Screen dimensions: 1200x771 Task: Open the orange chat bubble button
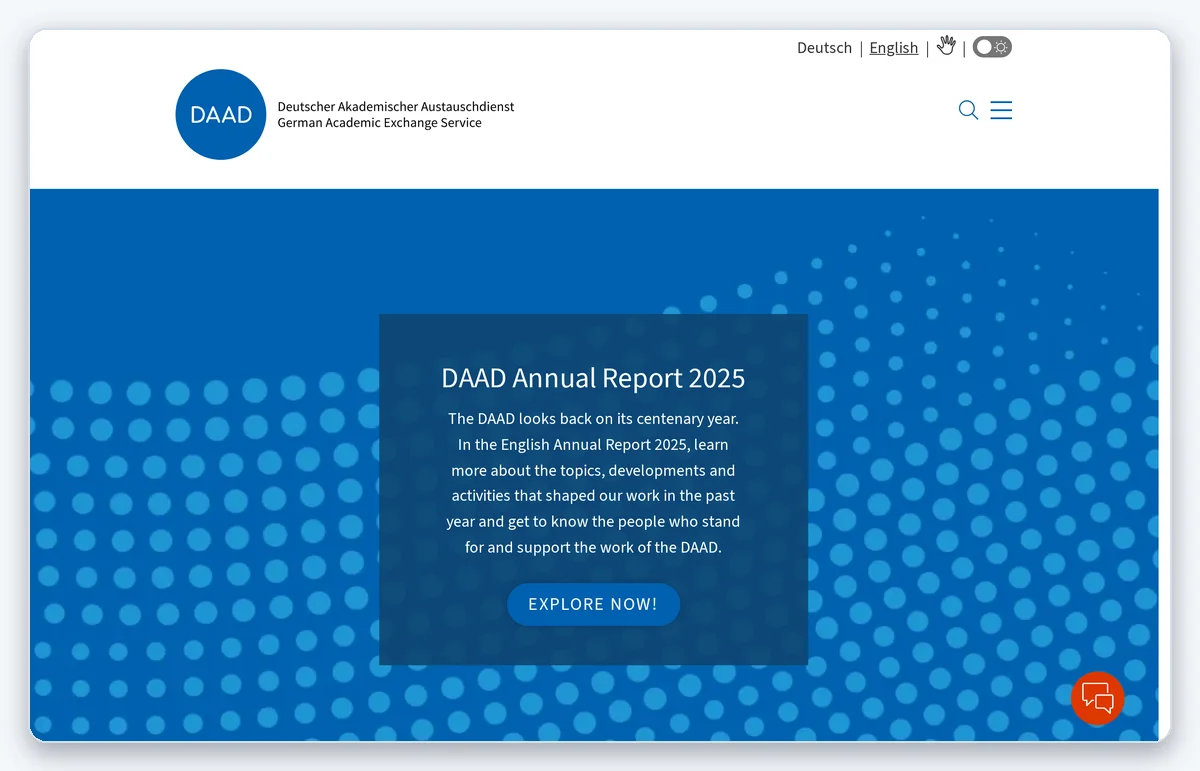click(1097, 697)
